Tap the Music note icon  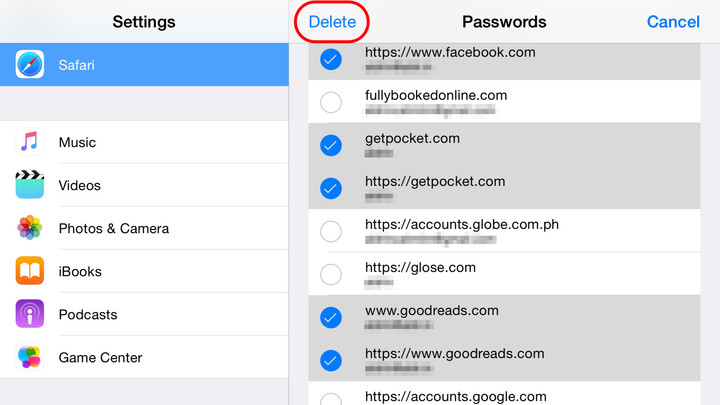30,142
